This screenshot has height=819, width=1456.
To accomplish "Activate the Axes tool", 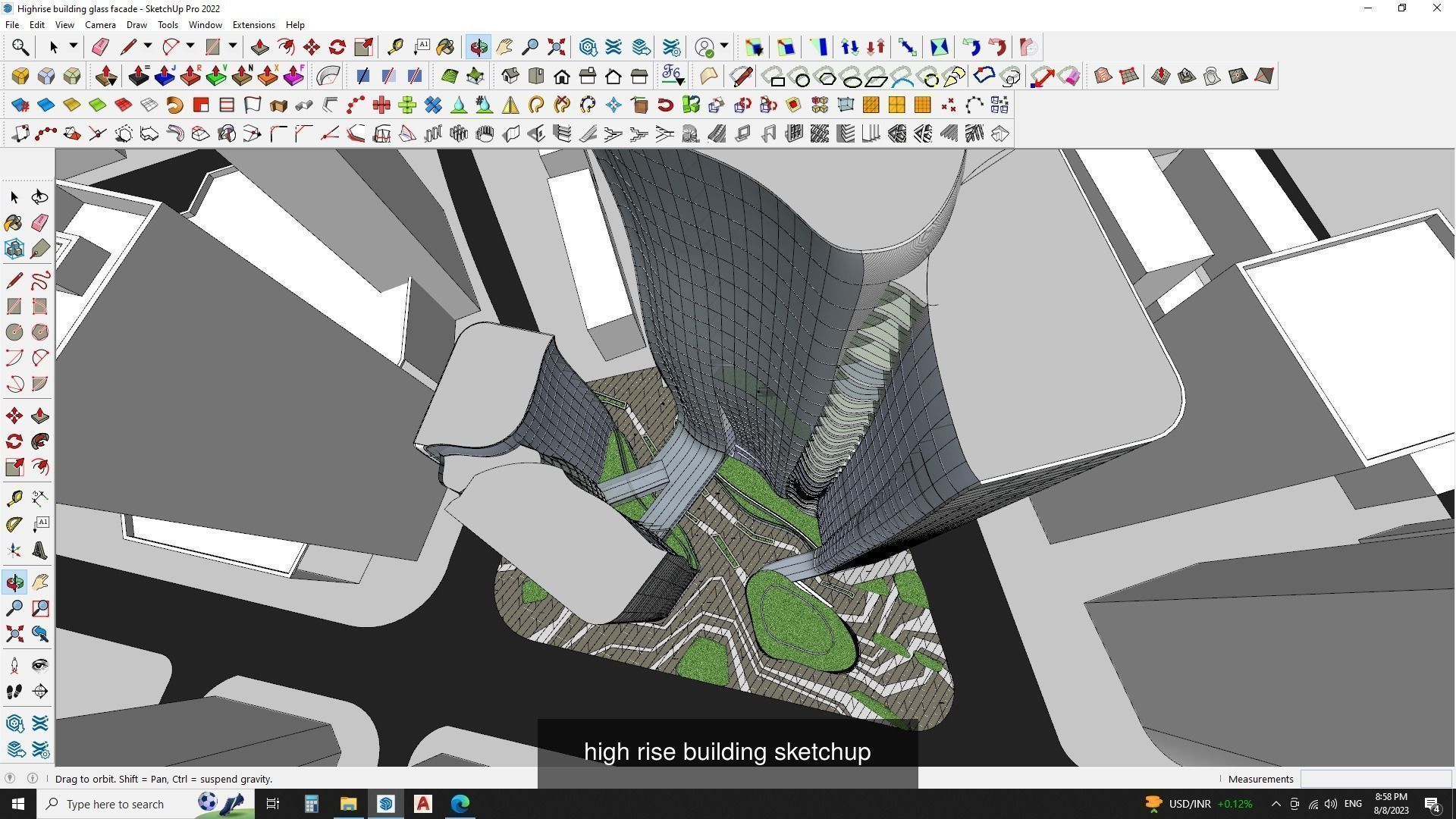I will pyautogui.click(x=14, y=551).
